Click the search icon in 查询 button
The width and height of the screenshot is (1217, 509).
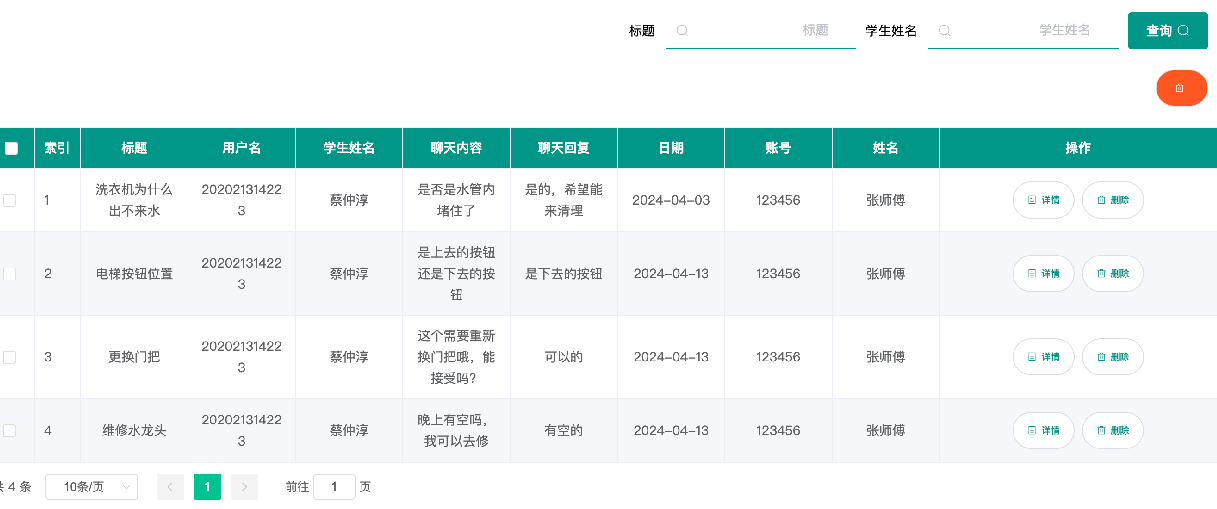click(x=1184, y=31)
